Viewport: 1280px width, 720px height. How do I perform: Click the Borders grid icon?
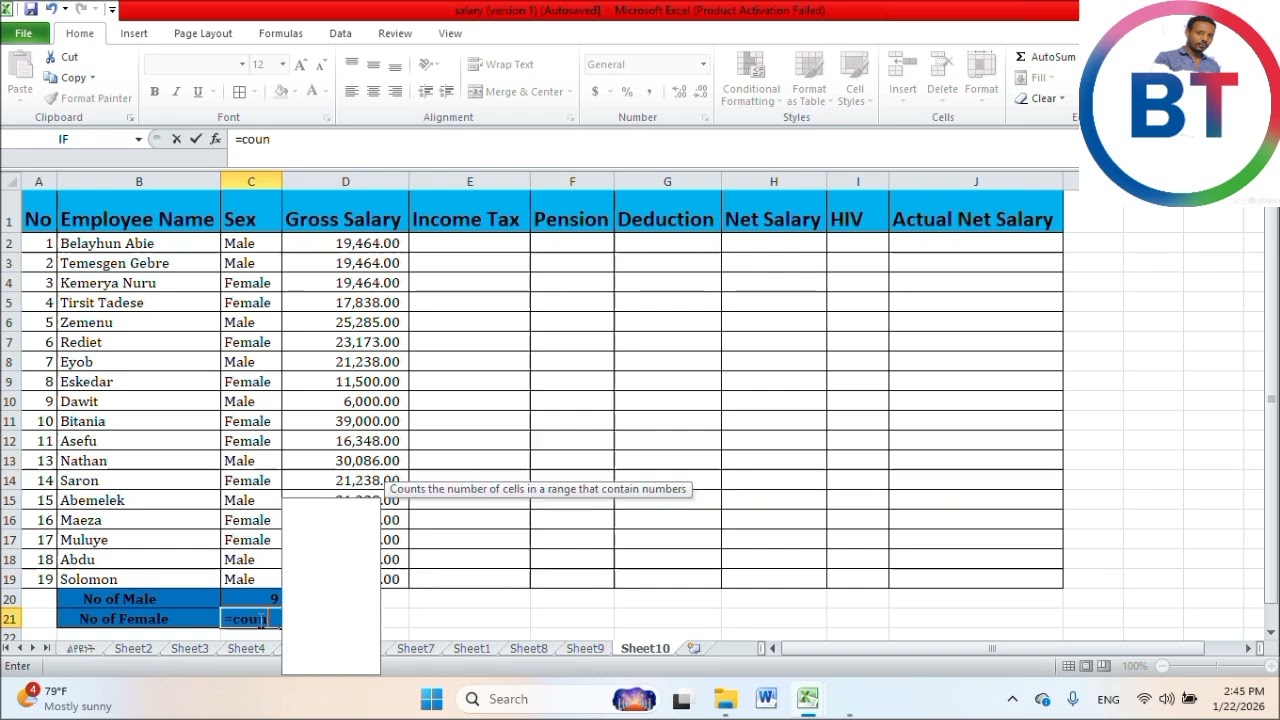(240, 92)
